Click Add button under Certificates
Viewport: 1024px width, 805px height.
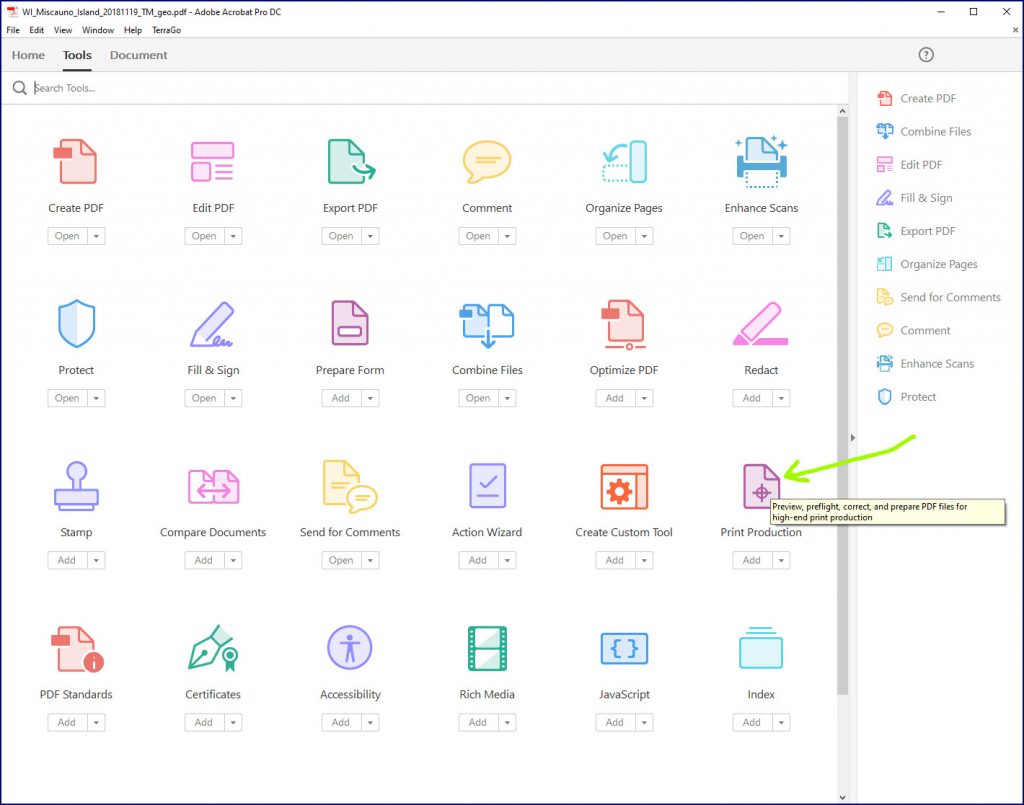click(x=204, y=722)
